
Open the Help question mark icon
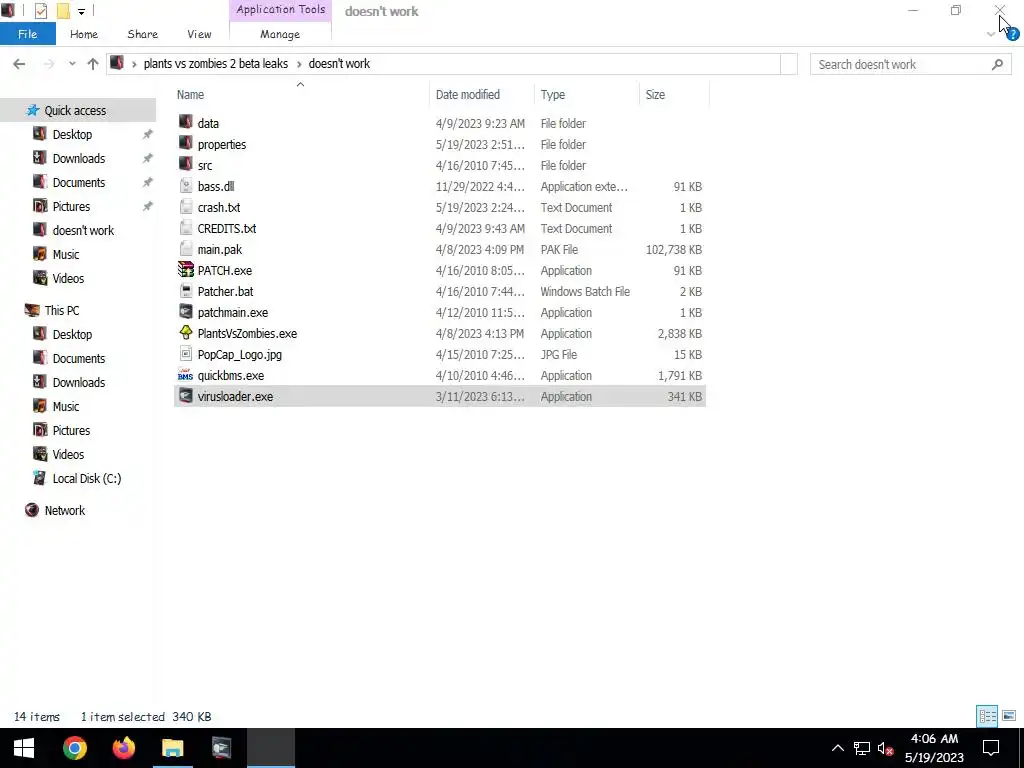(x=1012, y=35)
